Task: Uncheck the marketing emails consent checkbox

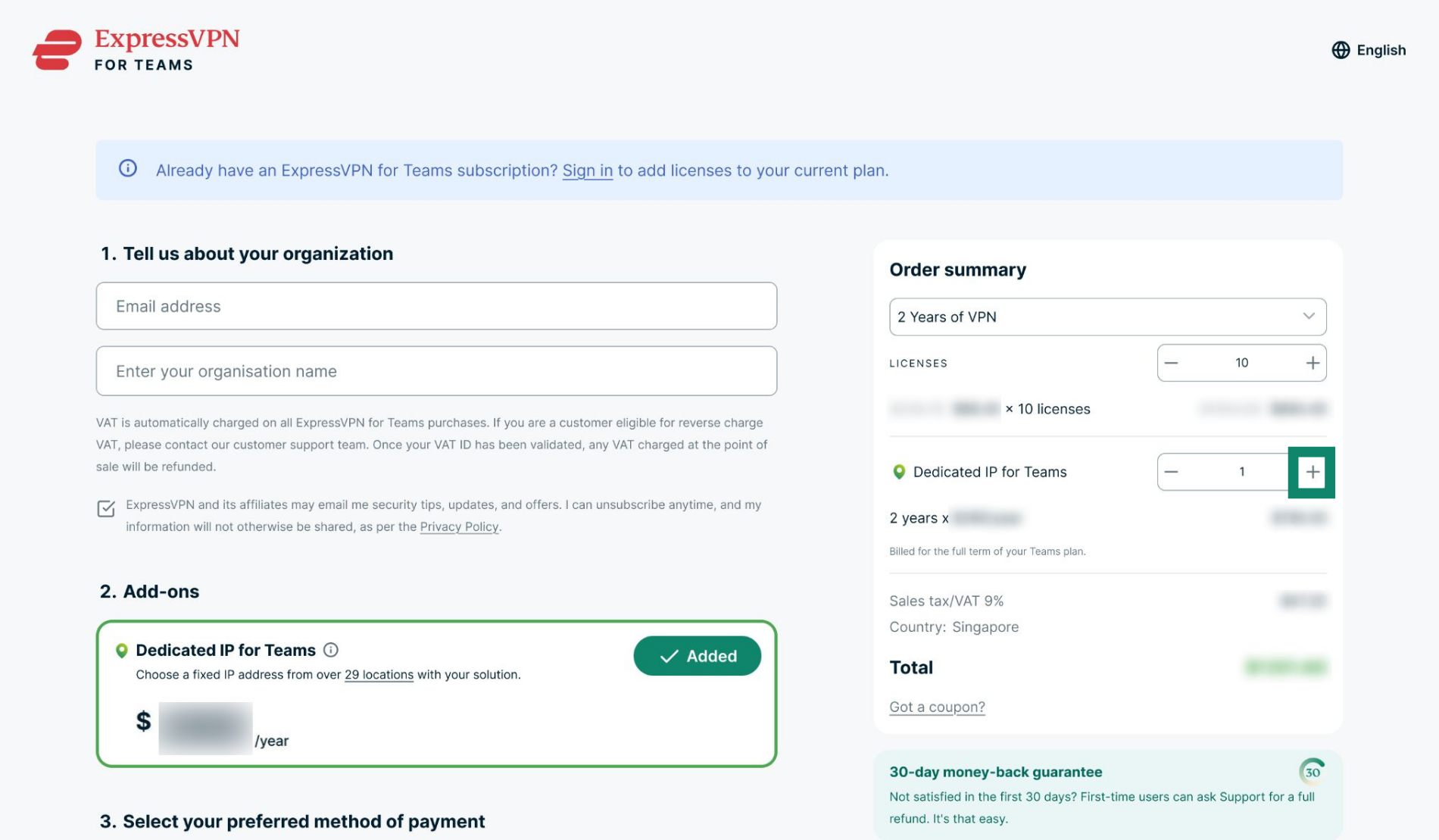Action: tap(106, 508)
